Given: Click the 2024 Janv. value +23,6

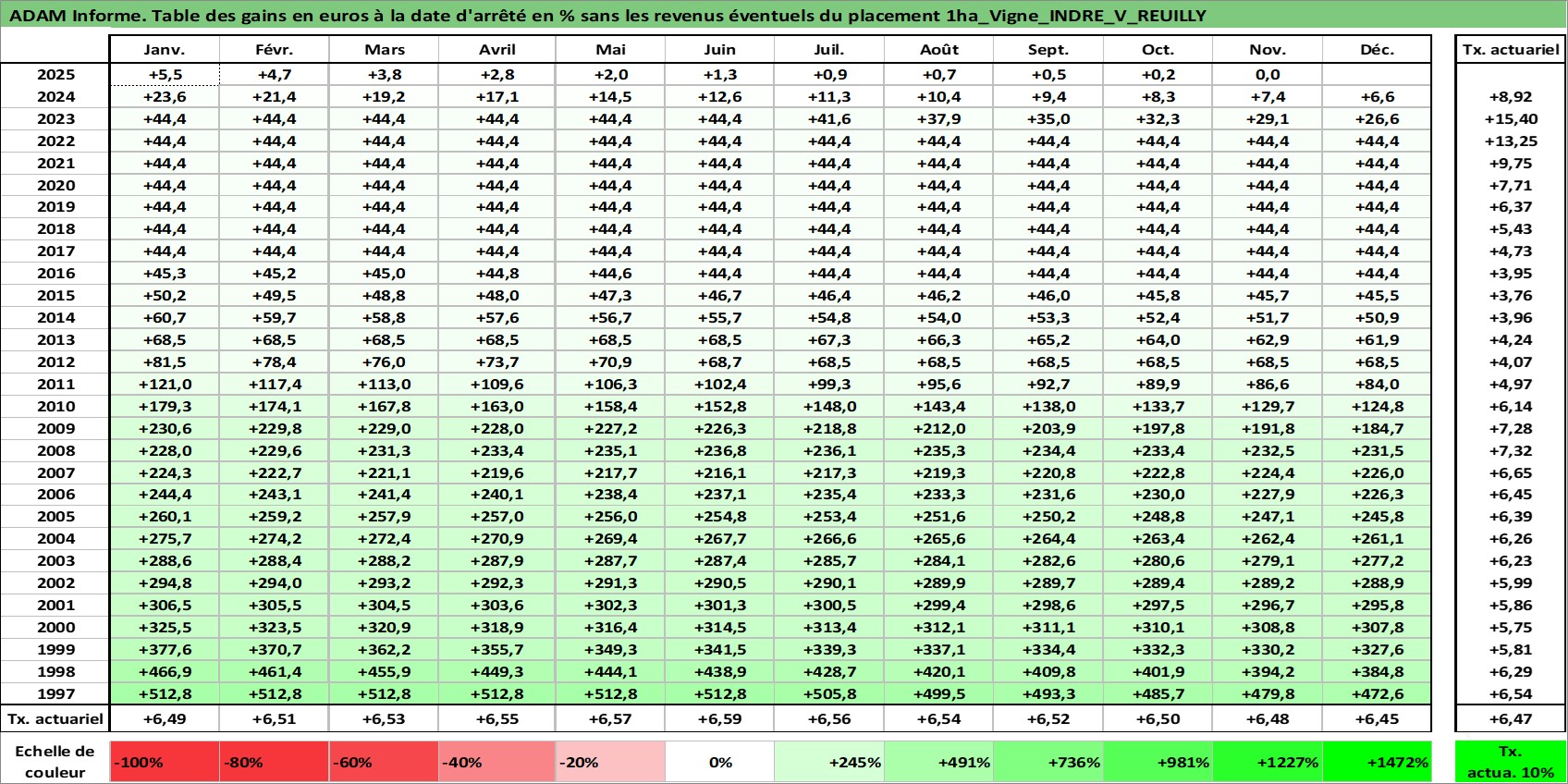Looking at the screenshot, I should click(x=165, y=96).
